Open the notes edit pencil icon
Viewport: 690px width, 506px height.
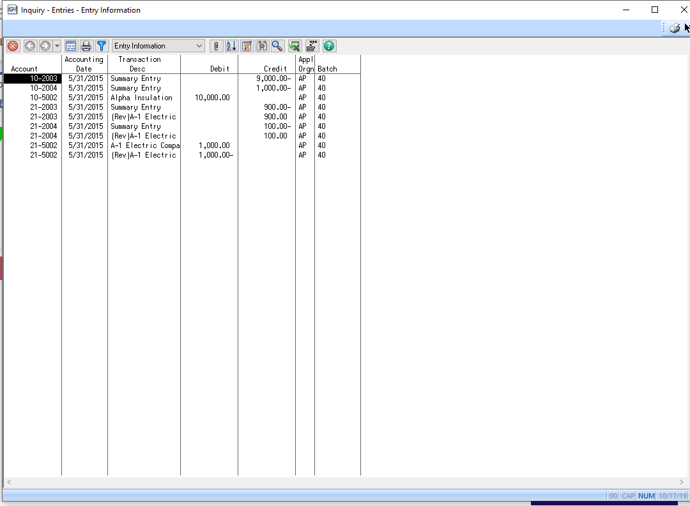[247, 46]
